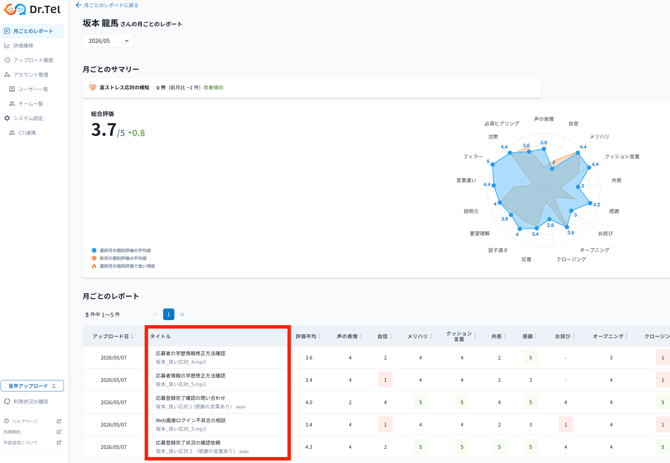
Task: Click the ヘルプページ external link icon
Action: click(x=59, y=421)
